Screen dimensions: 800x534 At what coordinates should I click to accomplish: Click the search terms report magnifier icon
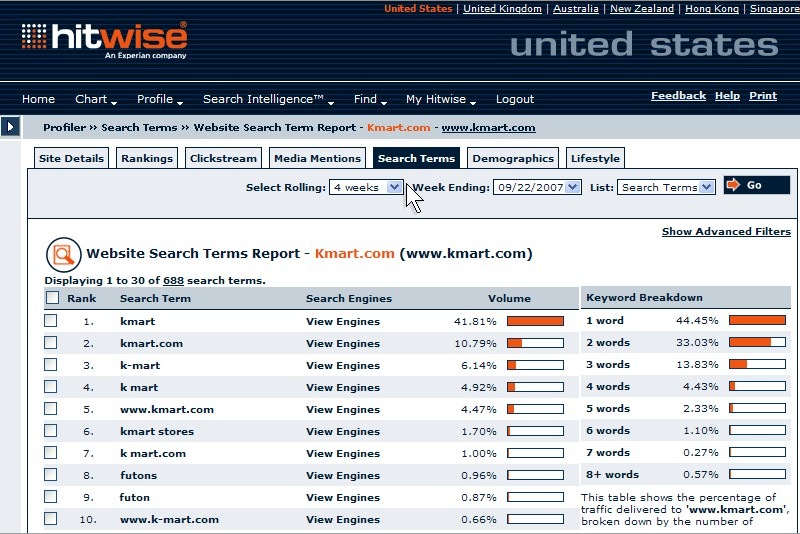(x=63, y=254)
